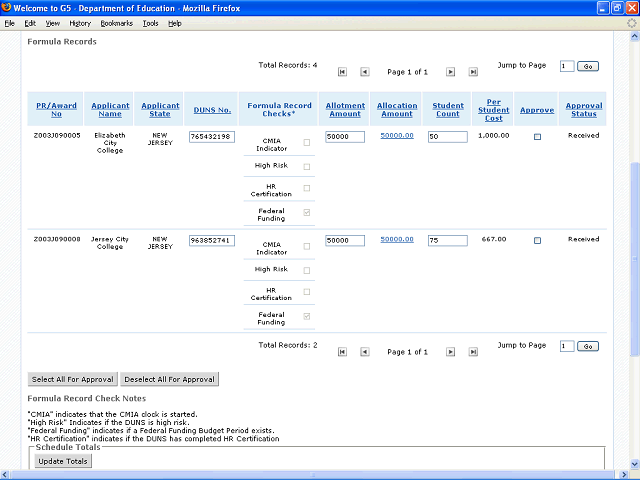
Task: Click the Update Totals button
Action: 63,461
